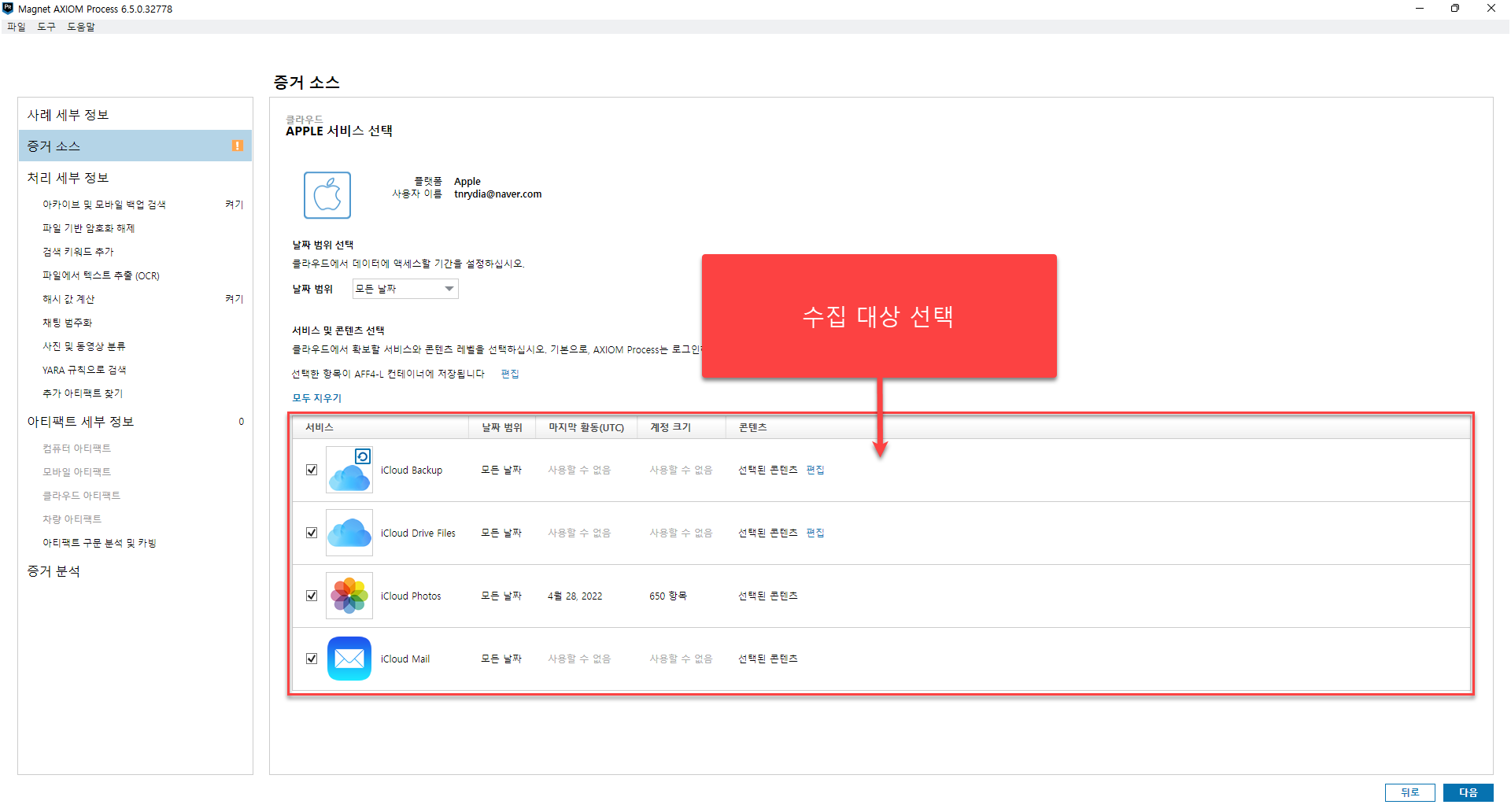Deselect the iCloud Photos checkbox

click(x=312, y=596)
